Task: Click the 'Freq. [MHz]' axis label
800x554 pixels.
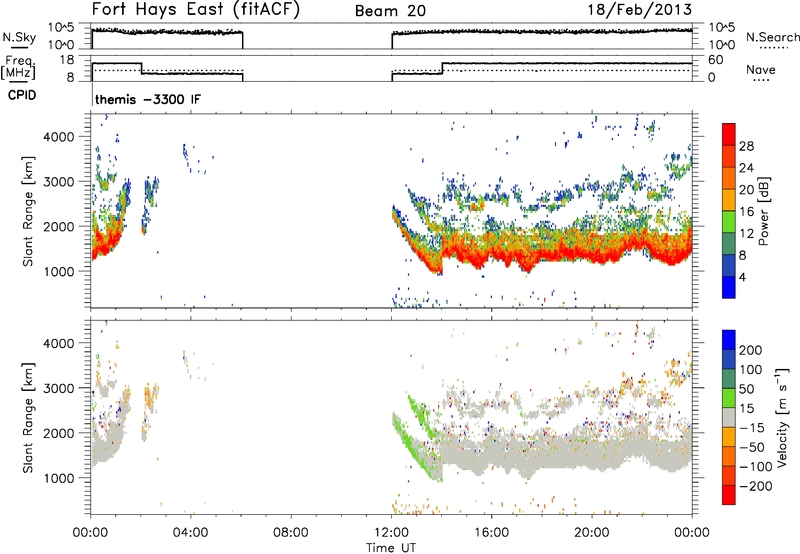Action: pyautogui.click(x=18, y=67)
